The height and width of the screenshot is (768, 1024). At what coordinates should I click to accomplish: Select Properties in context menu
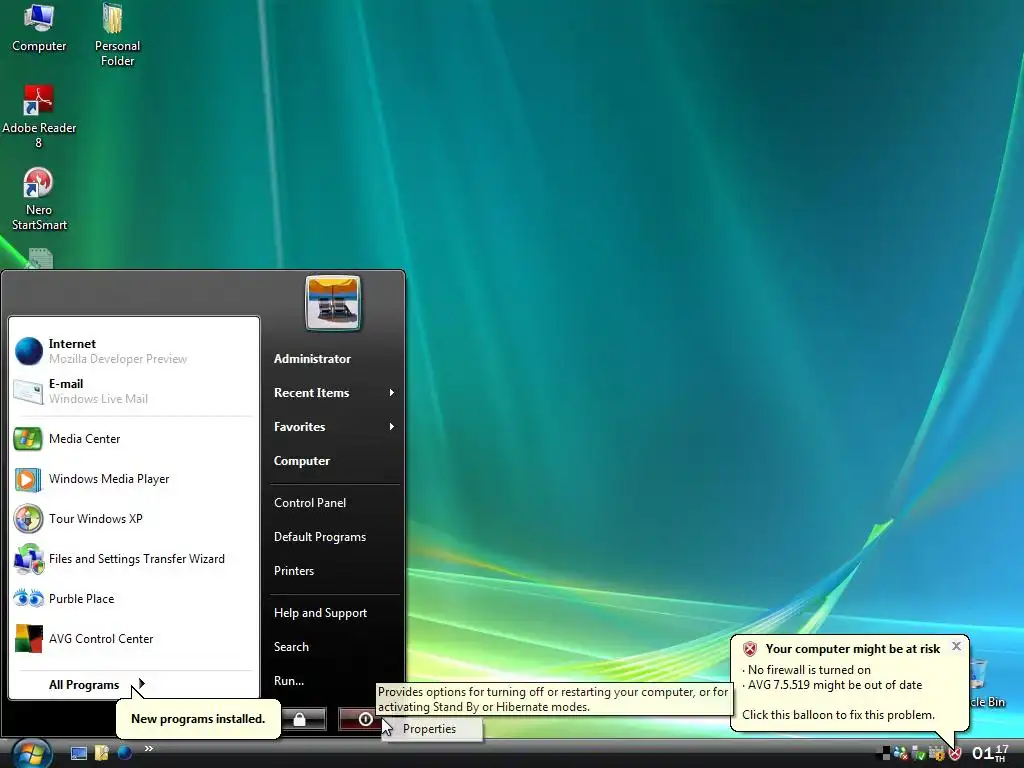click(x=432, y=729)
